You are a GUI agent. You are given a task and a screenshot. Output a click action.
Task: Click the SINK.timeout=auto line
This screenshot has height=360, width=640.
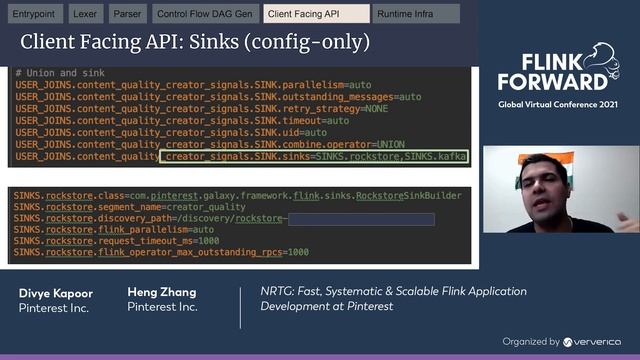[x=182, y=121]
